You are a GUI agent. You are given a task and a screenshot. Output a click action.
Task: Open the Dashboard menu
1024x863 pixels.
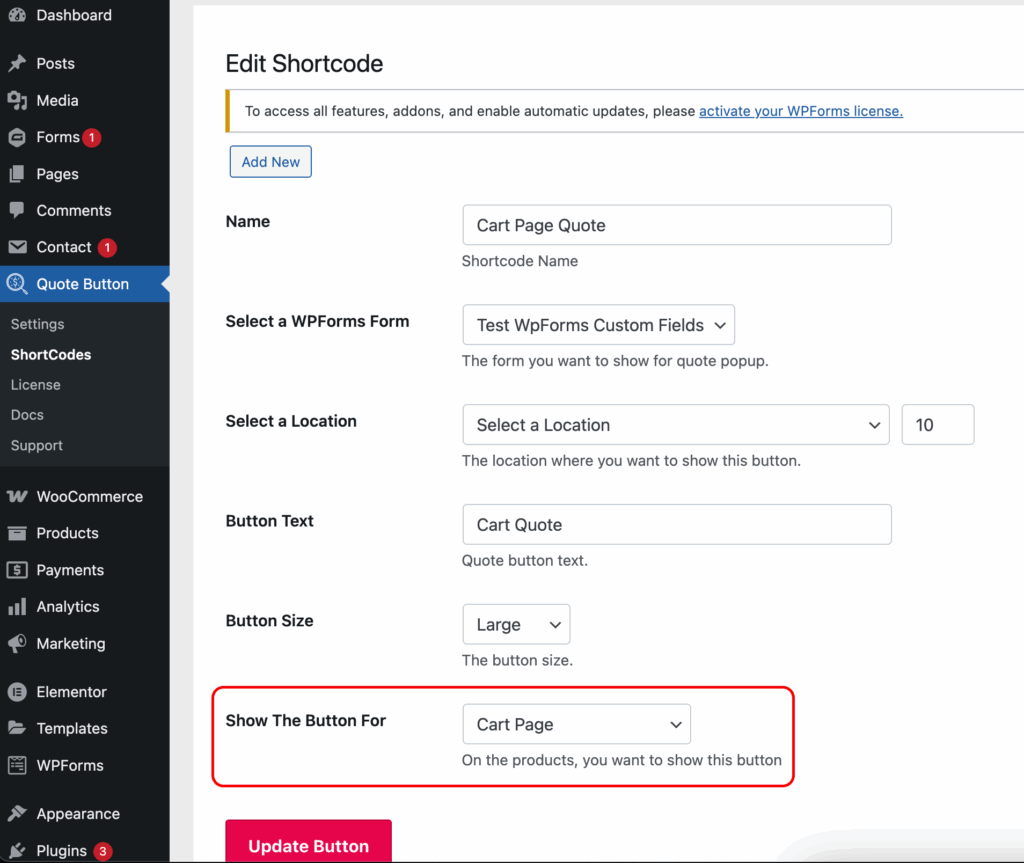click(85, 15)
